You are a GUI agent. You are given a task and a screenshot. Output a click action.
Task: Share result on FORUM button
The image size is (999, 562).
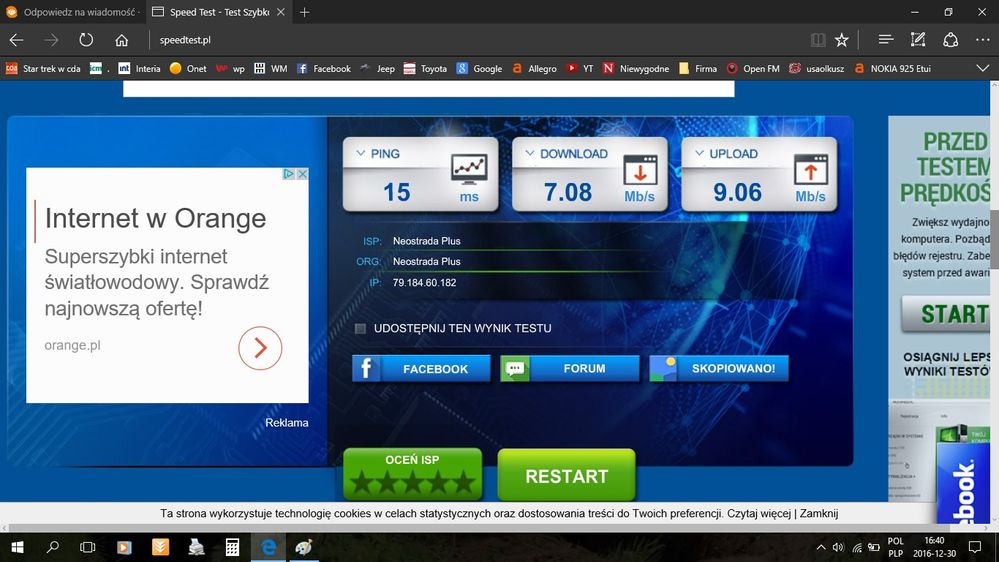click(570, 368)
